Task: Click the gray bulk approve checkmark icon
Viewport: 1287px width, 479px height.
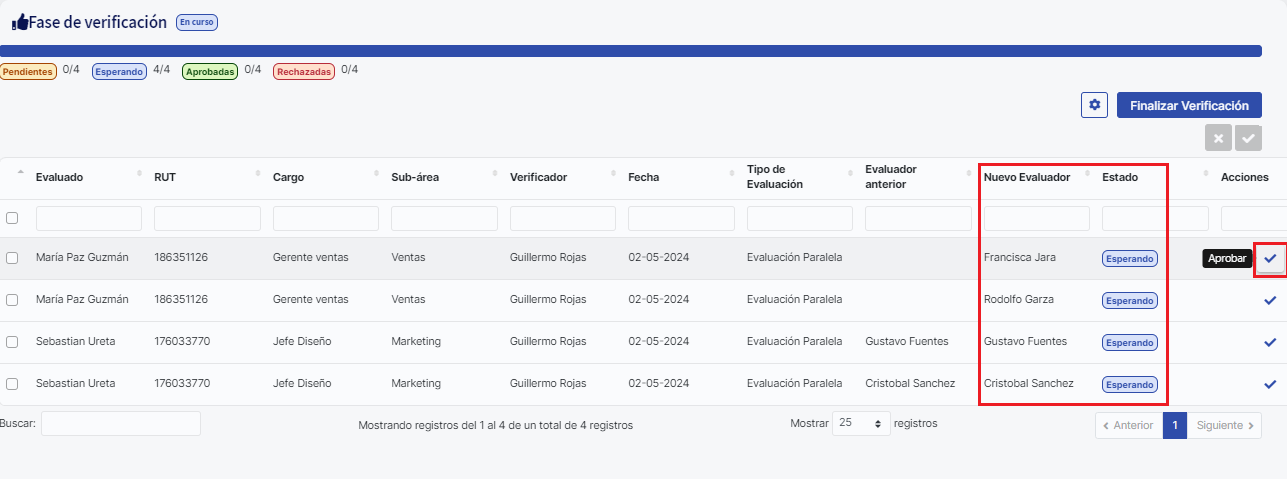Action: tap(1248, 139)
